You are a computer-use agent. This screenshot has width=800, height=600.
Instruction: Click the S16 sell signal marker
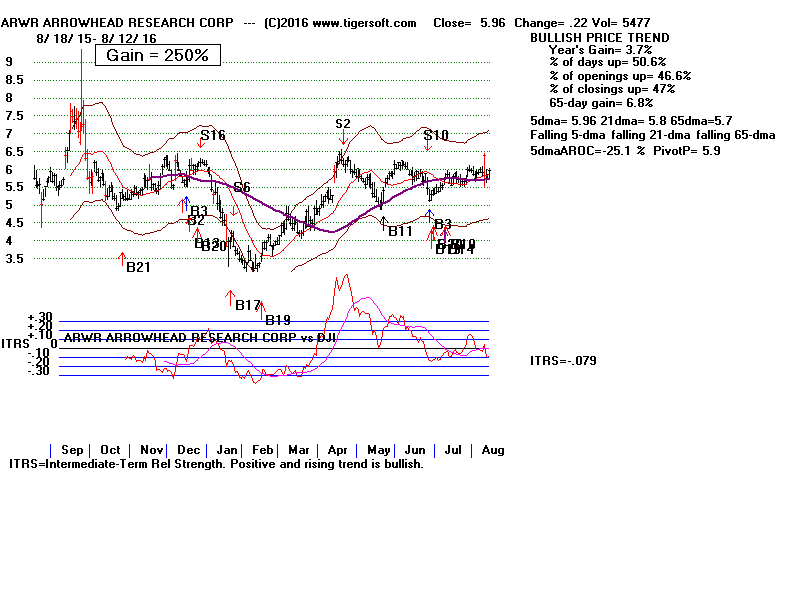coord(212,135)
